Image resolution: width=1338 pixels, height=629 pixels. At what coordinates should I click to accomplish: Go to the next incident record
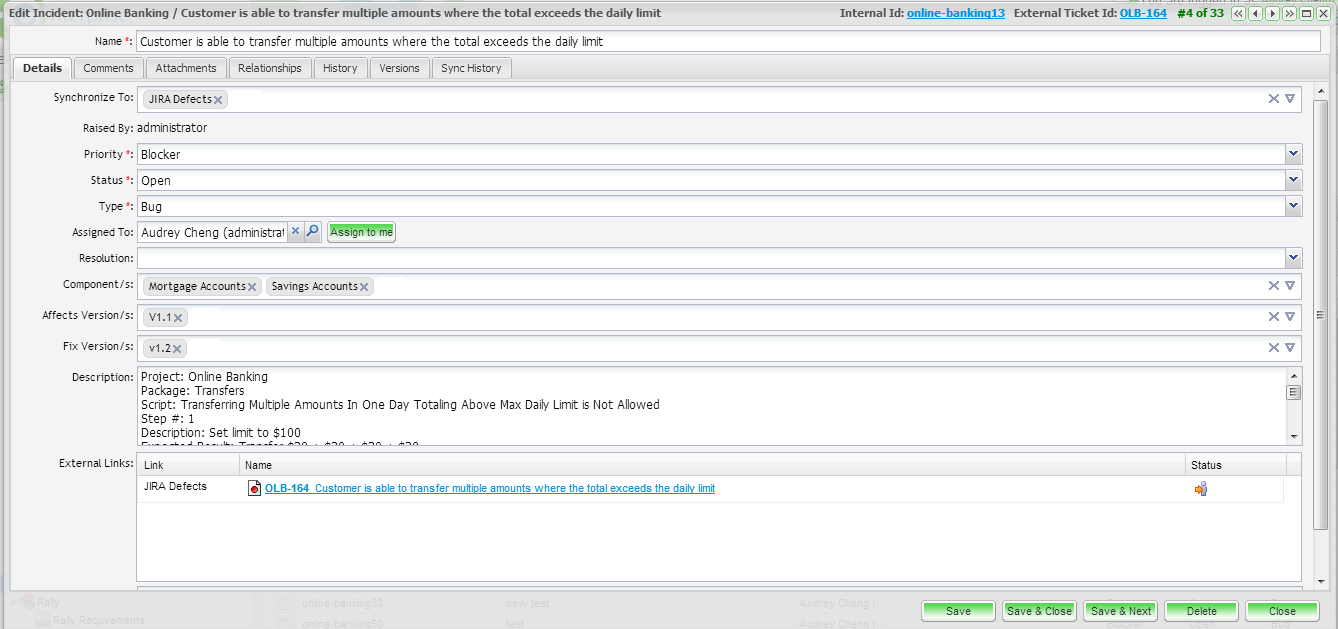tap(1272, 14)
